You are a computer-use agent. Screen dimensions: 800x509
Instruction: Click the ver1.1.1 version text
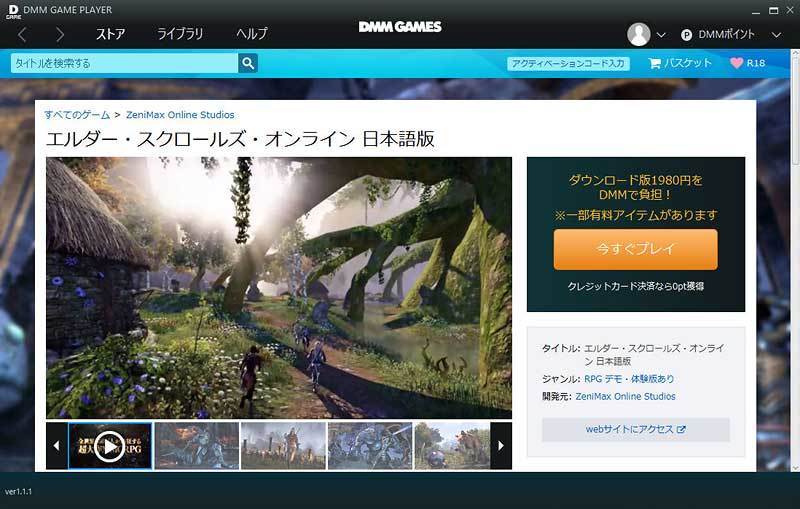click(18, 492)
